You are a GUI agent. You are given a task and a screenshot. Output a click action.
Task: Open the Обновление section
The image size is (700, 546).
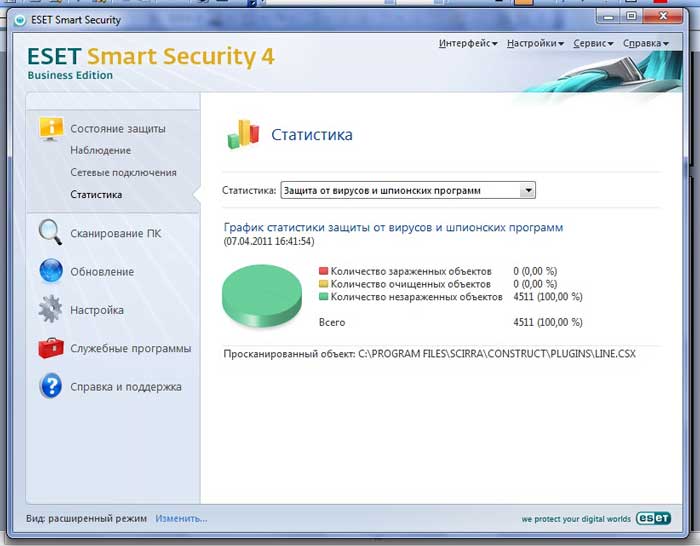[102, 271]
